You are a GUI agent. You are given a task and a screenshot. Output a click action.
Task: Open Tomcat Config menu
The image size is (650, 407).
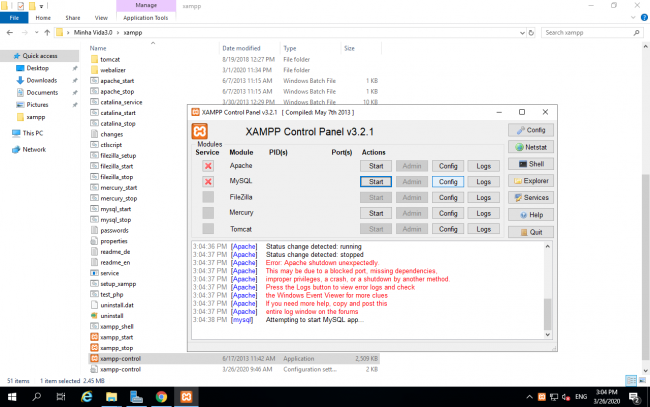point(448,229)
